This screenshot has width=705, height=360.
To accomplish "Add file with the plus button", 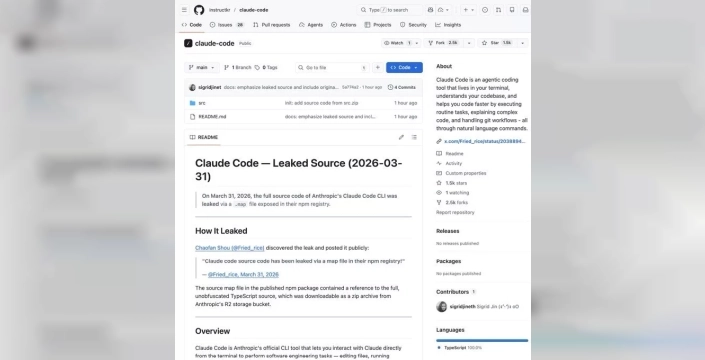I will [x=378, y=67].
